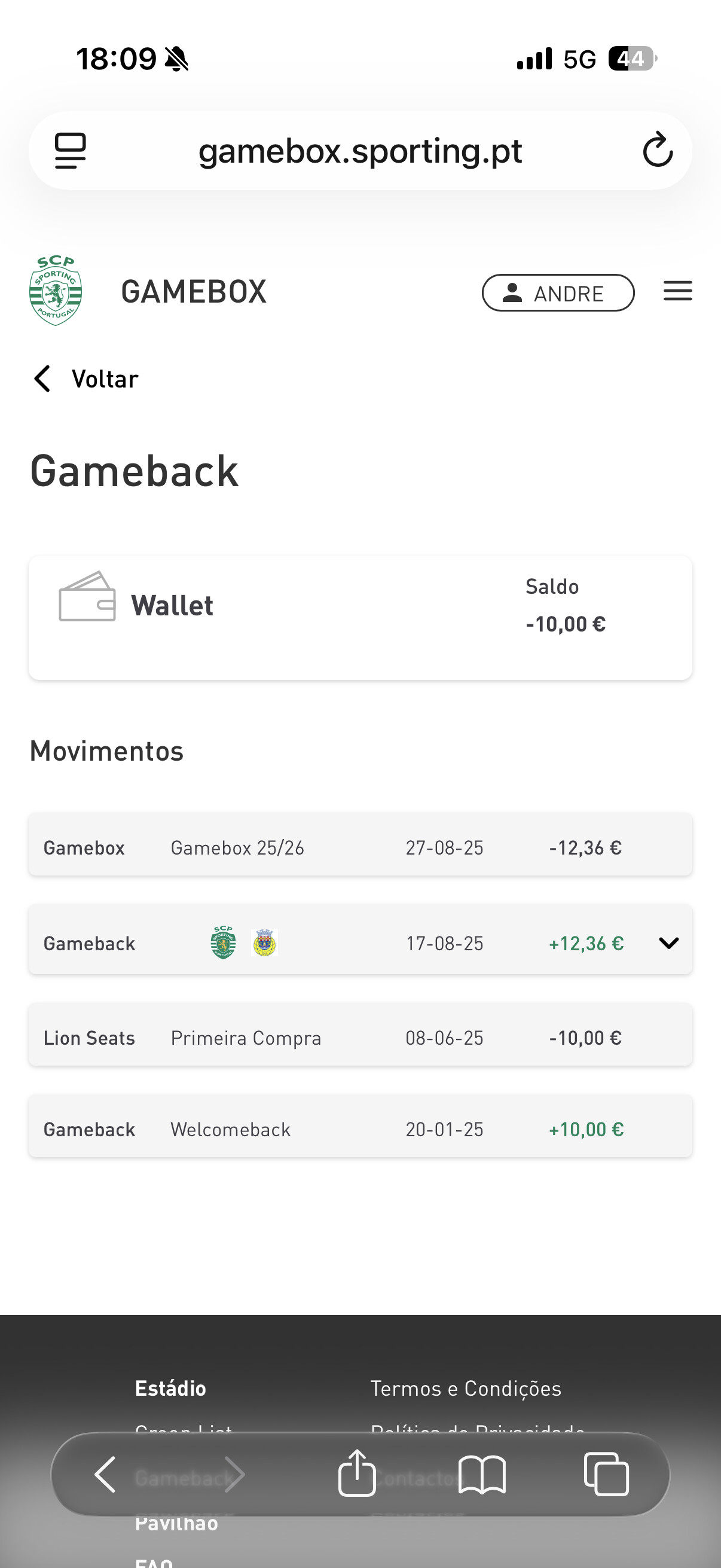Open the hamburger menu

677,291
